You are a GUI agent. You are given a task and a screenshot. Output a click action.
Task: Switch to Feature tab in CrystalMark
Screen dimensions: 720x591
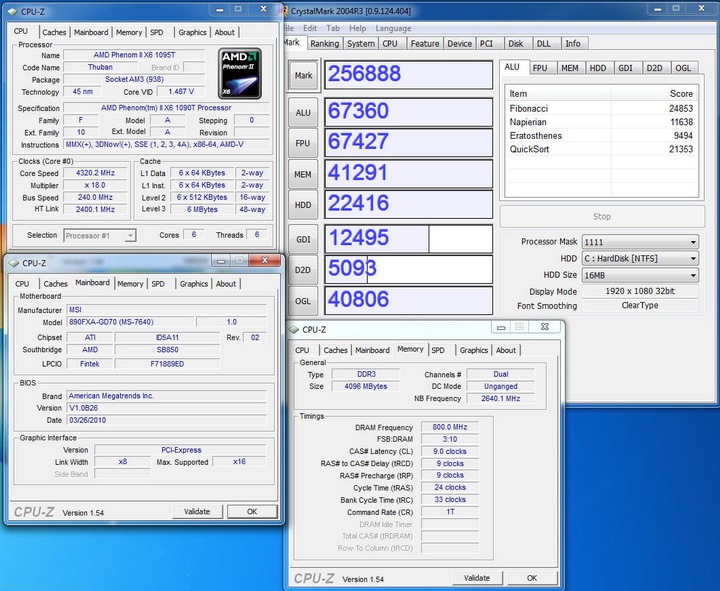(x=425, y=44)
